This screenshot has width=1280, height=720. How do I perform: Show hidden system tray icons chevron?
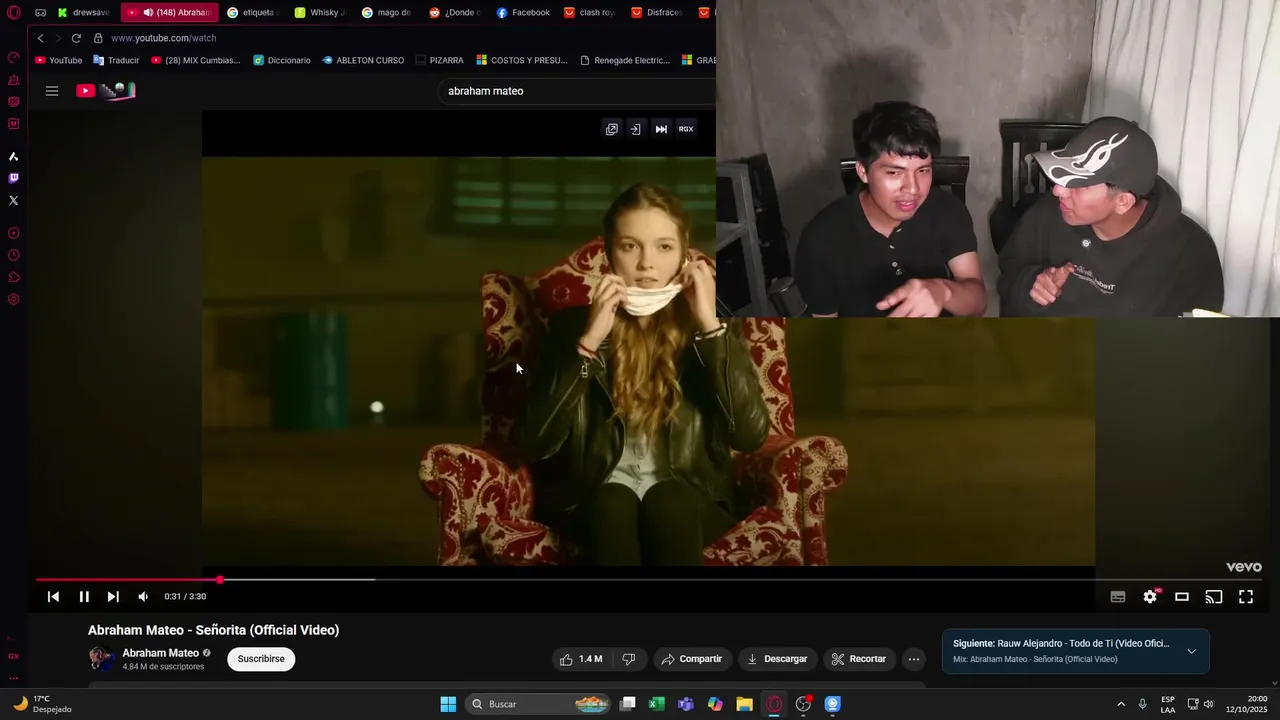[1120, 704]
